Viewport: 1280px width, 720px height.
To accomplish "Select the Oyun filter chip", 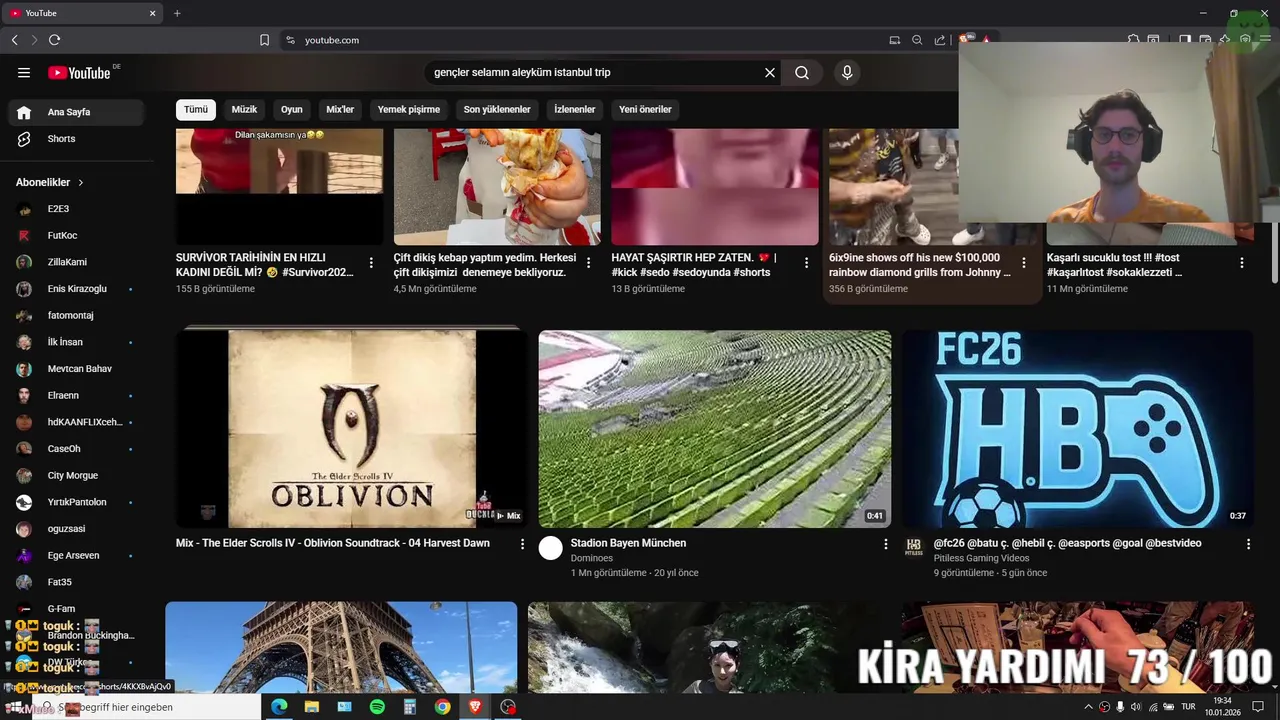I will point(292,109).
